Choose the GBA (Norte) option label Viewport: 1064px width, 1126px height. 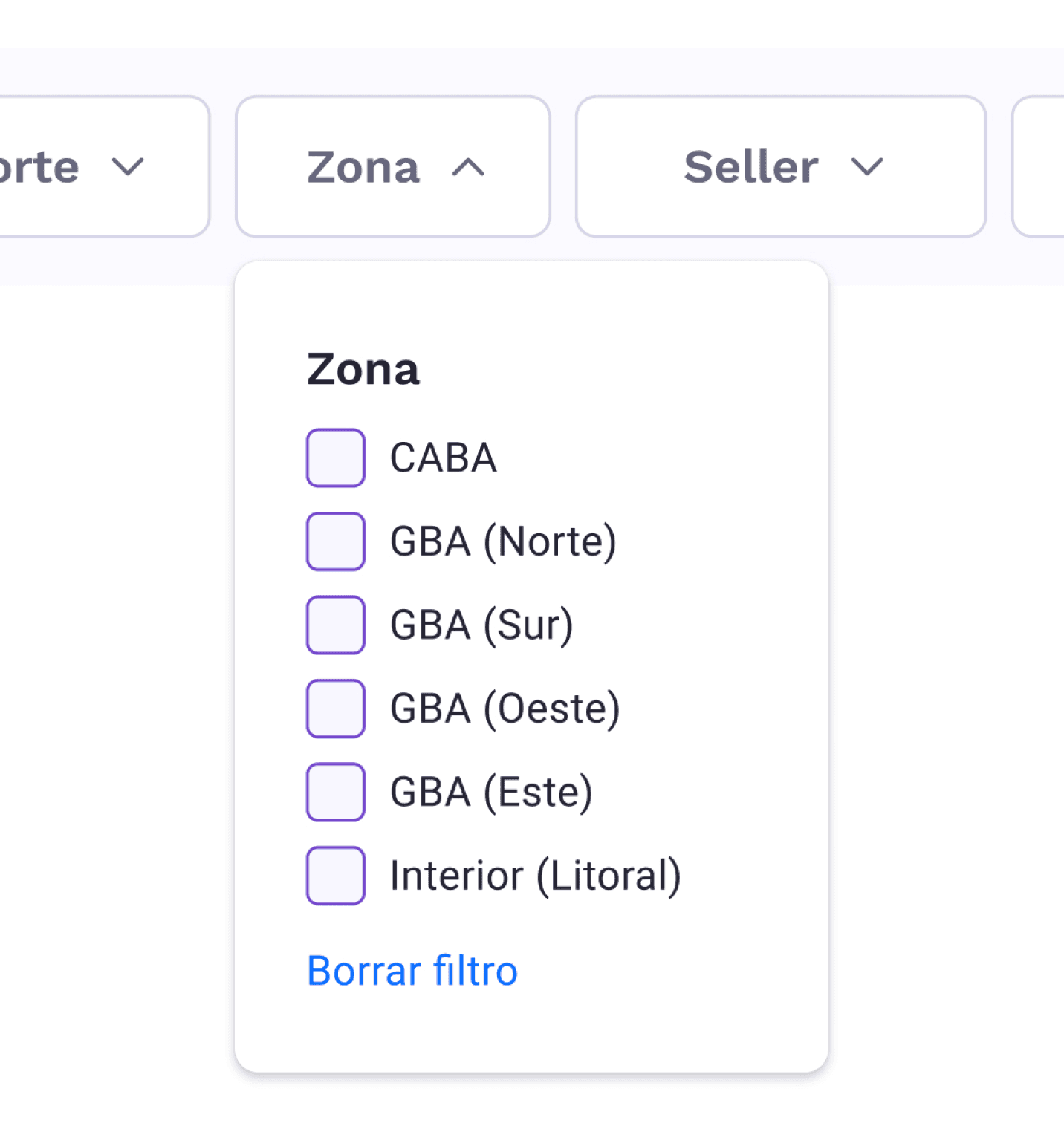[503, 541]
